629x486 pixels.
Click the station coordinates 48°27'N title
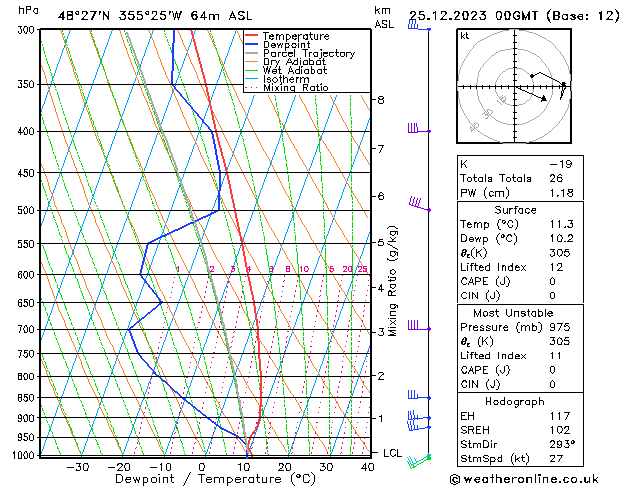pos(155,16)
